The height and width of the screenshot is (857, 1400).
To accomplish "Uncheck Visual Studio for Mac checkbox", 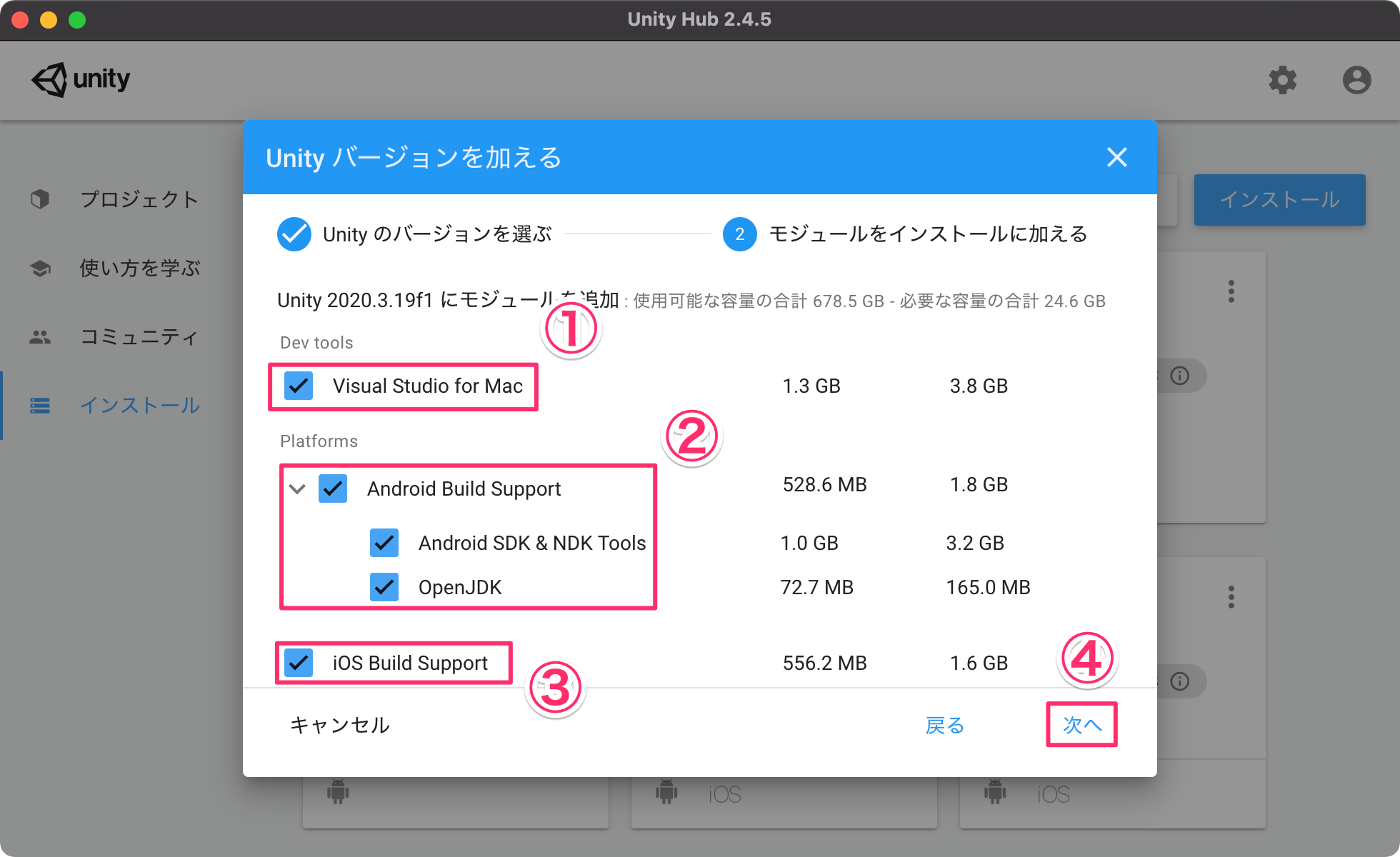I will coord(299,386).
